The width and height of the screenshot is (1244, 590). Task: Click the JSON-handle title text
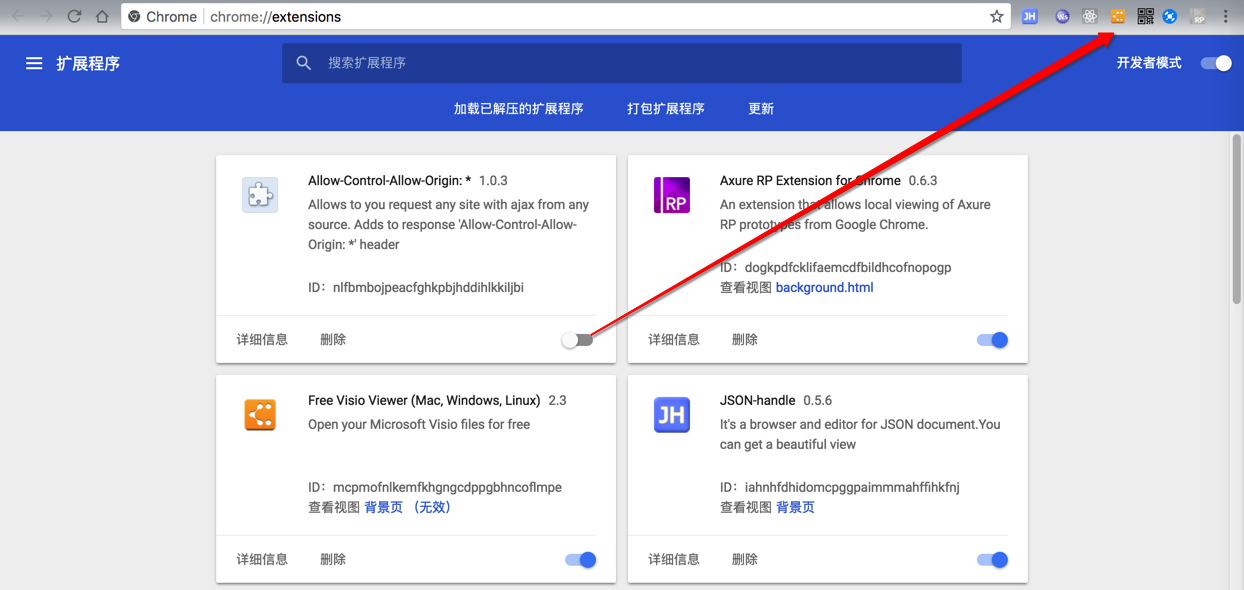(x=757, y=401)
